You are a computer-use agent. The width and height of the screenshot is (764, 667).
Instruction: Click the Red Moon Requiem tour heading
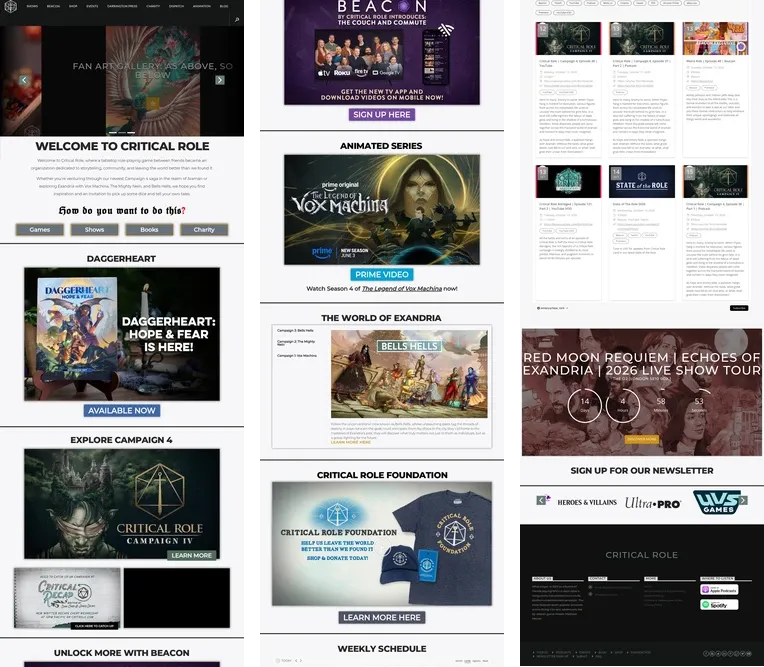click(x=642, y=363)
